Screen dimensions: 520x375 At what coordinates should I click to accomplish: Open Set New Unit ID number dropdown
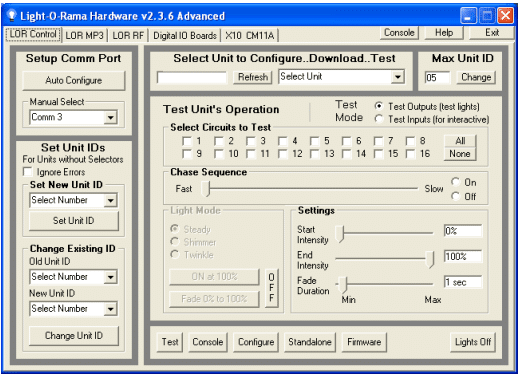[110, 200]
